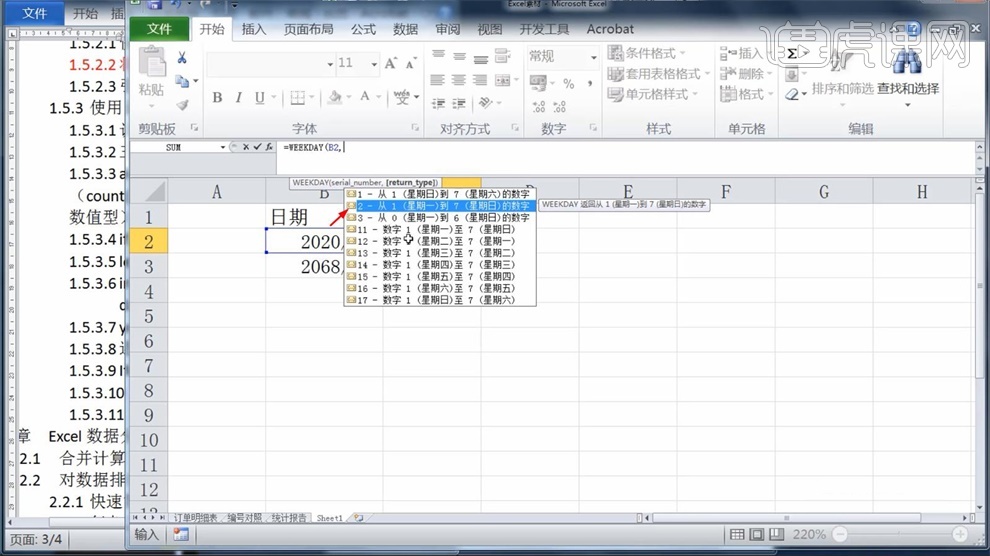Open the font size 11 dropdown

point(374,64)
